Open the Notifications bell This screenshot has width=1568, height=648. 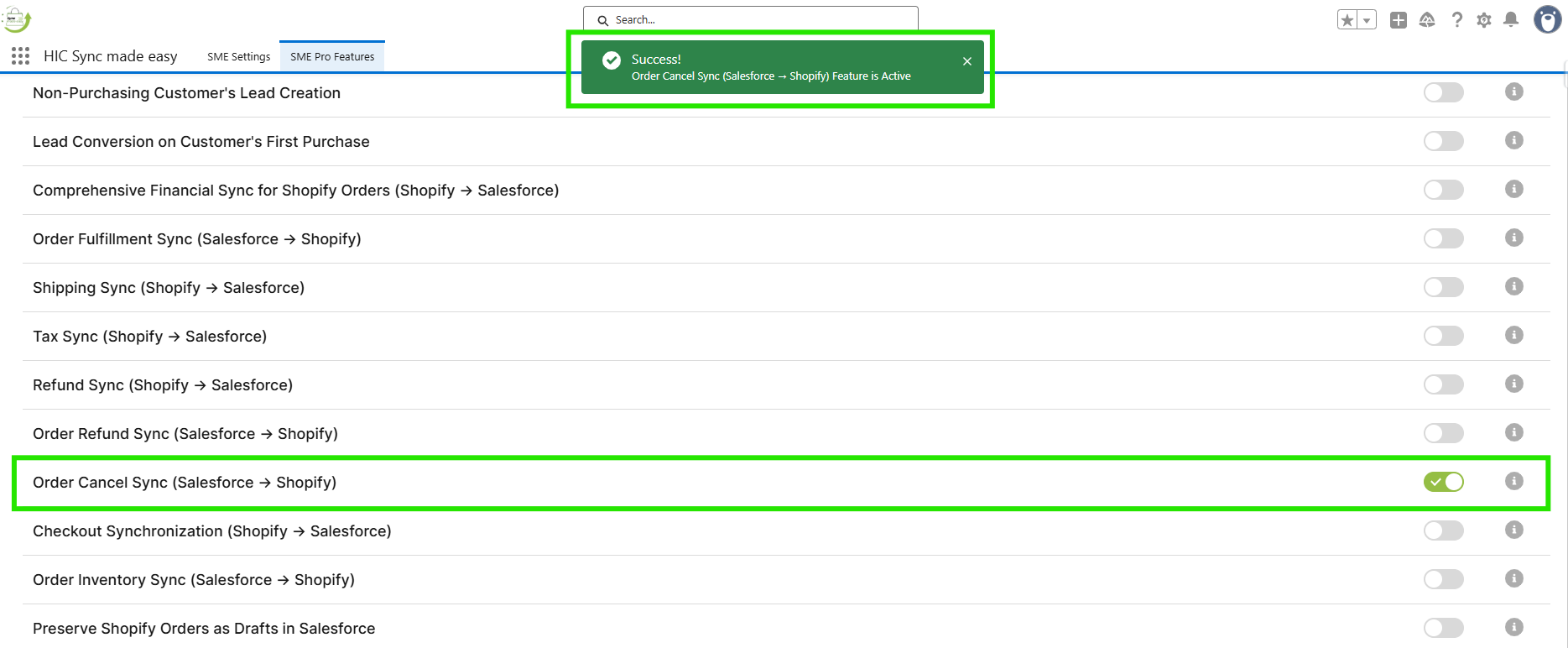point(1511,20)
